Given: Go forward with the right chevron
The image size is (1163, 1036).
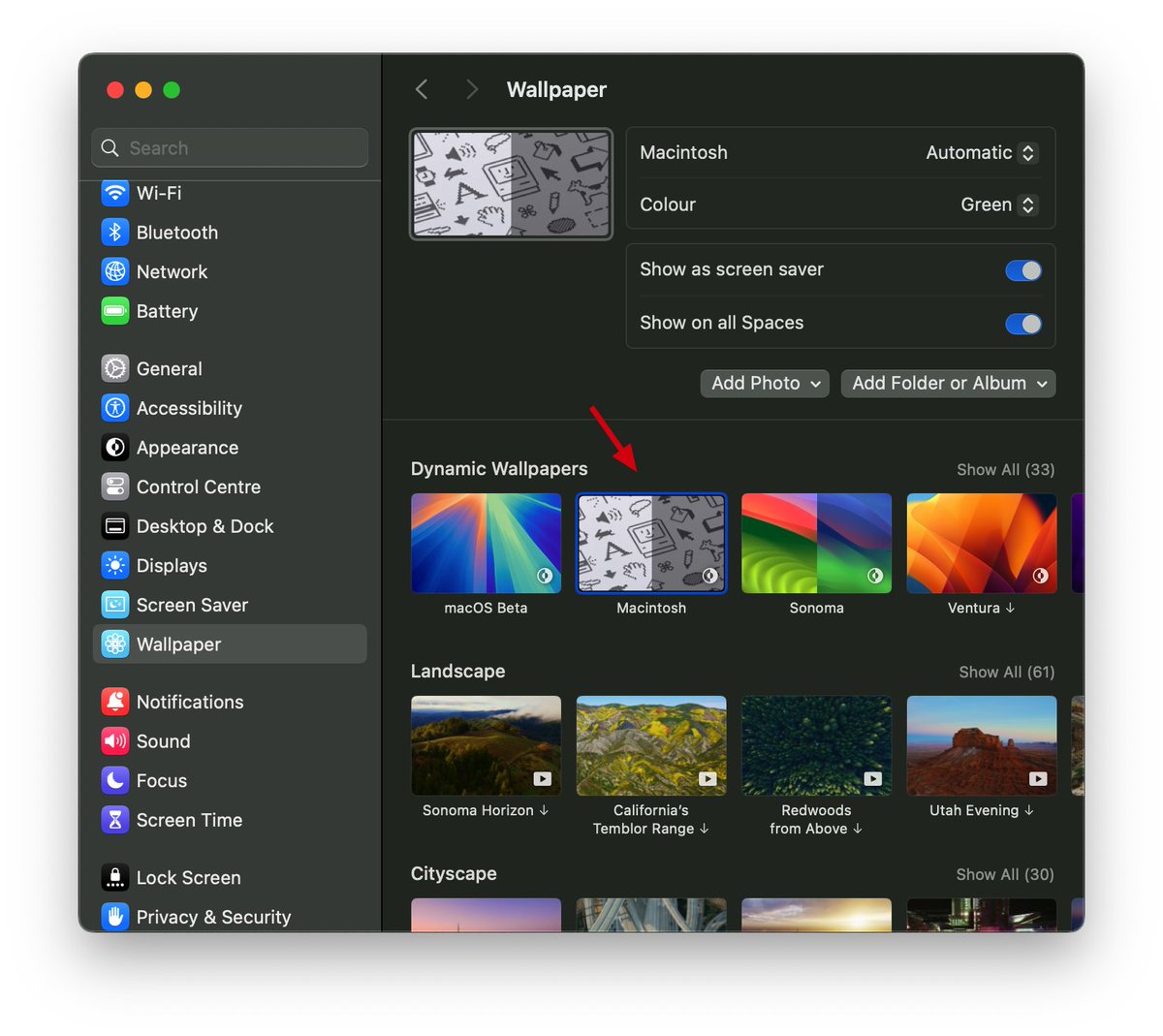Looking at the screenshot, I should pos(472,89).
